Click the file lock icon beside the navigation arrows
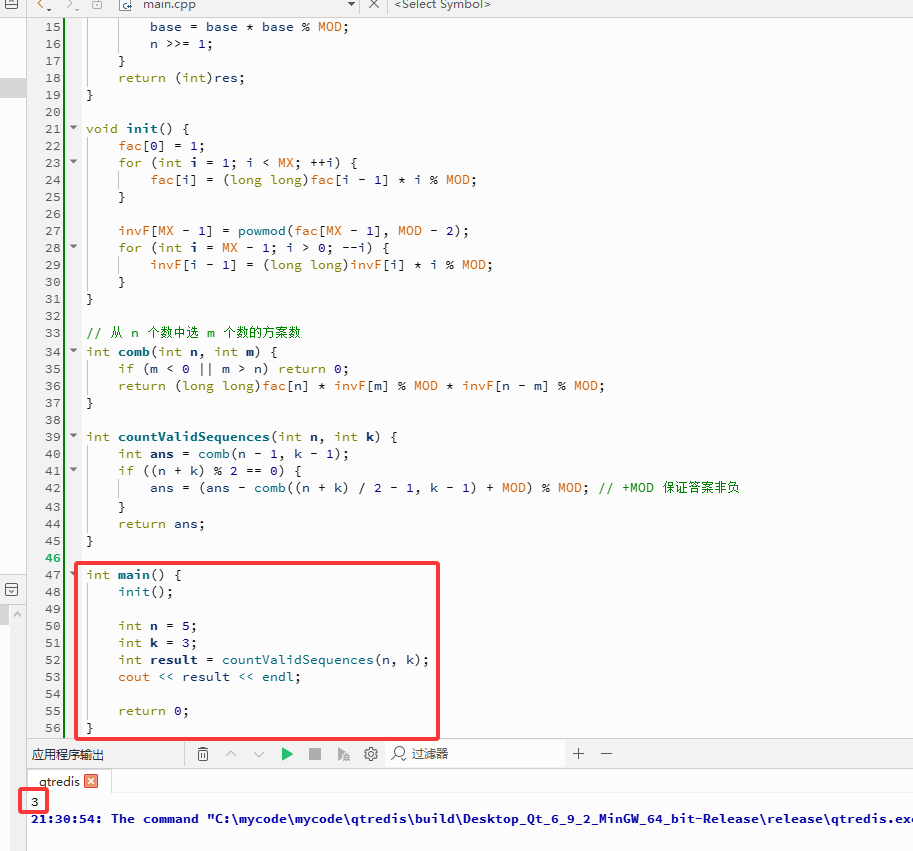This screenshot has height=851, width=913. 97,5
